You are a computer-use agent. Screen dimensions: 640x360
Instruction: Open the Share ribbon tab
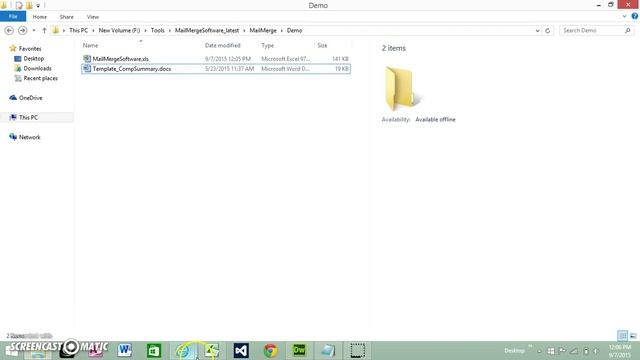(x=67, y=17)
